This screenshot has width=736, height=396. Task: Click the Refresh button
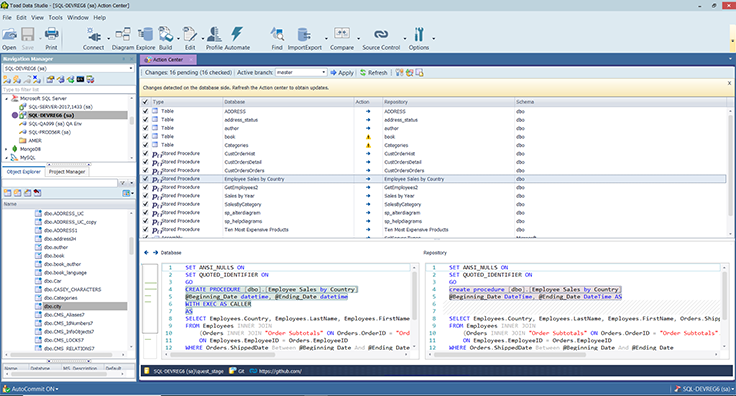click(x=374, y=73)
